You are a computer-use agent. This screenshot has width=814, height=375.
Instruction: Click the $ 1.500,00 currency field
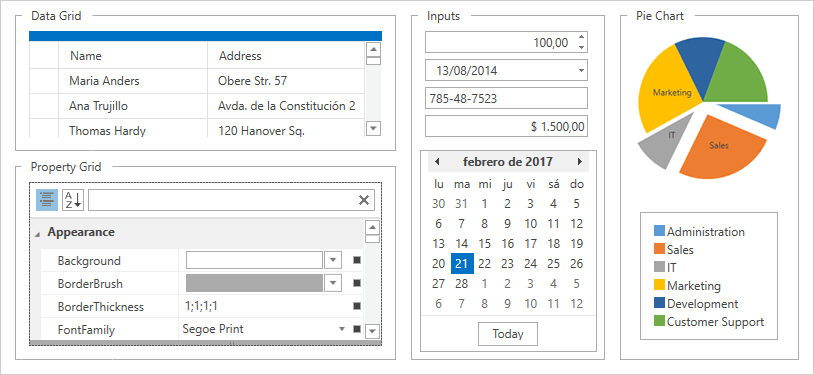point(506,126)
